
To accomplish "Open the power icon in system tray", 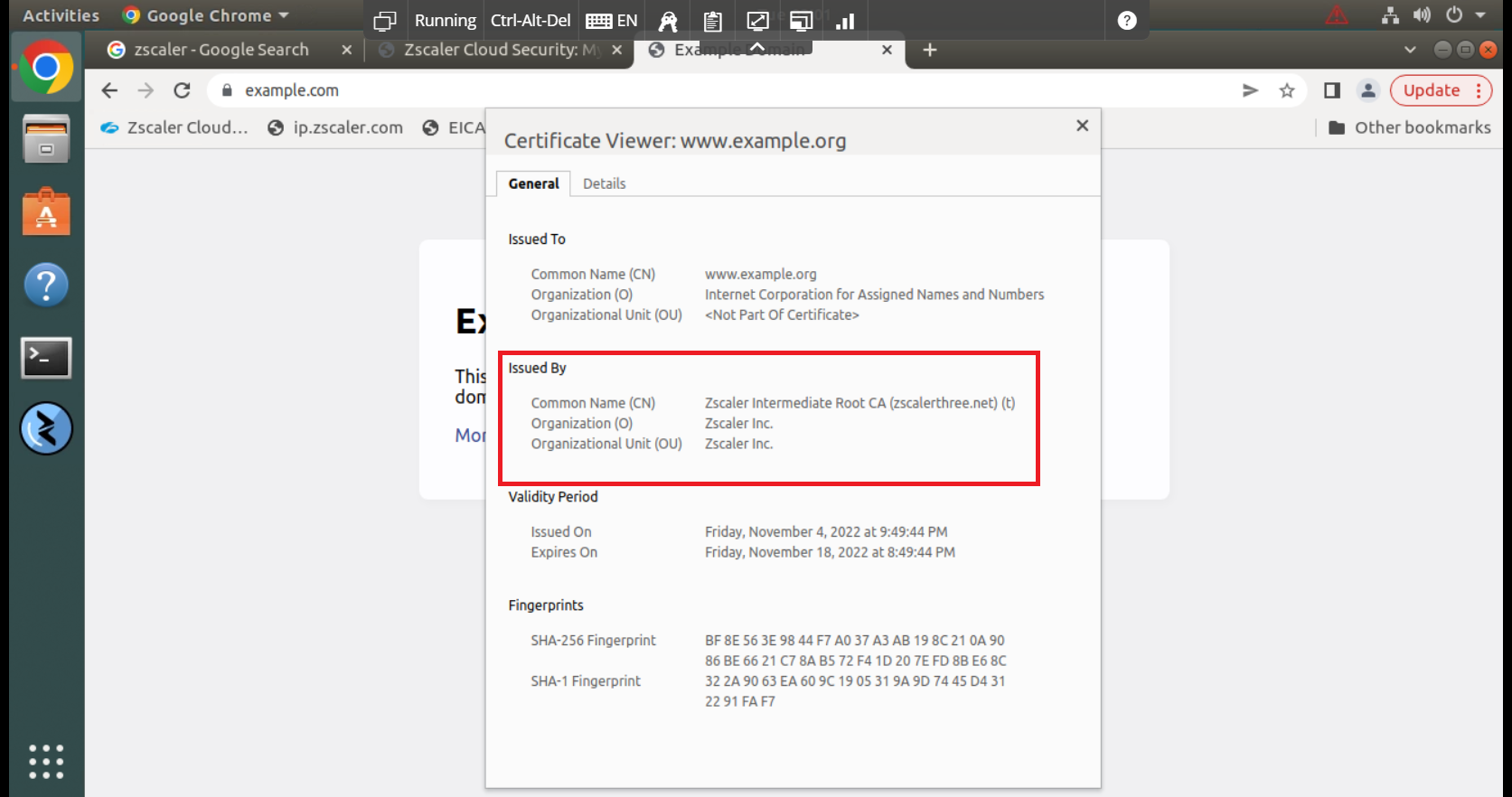I will [1454, 15].
